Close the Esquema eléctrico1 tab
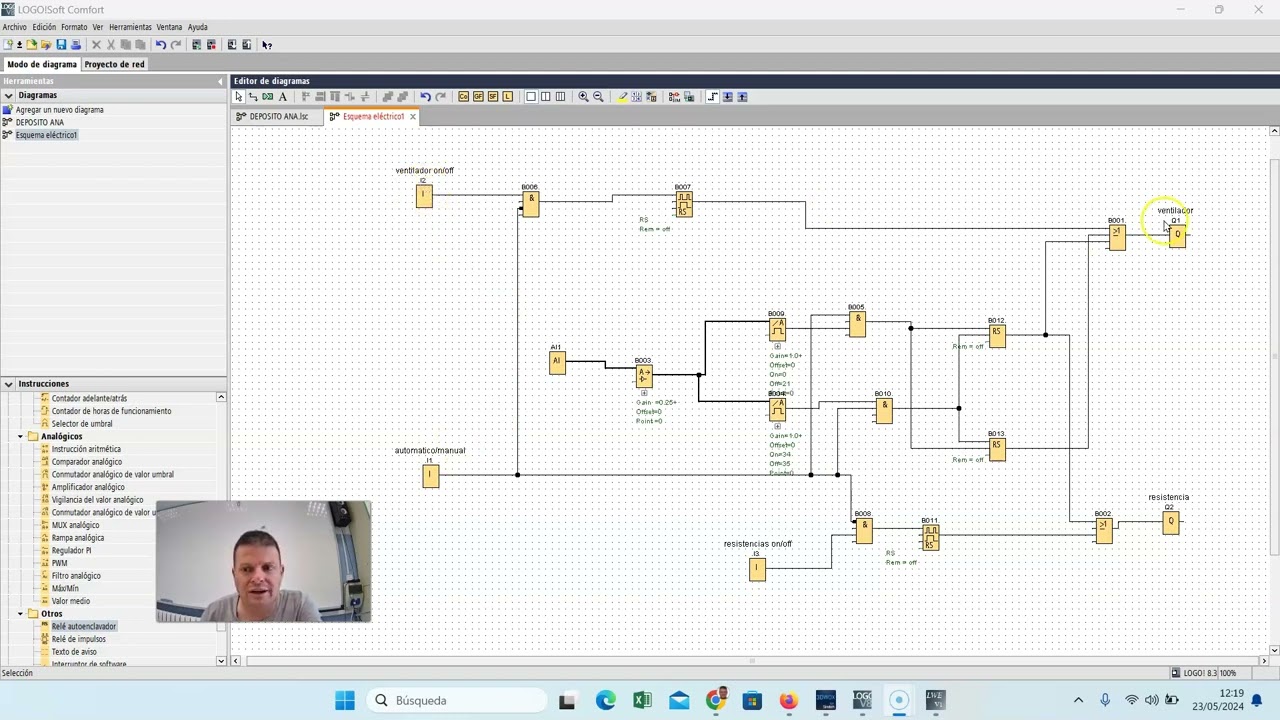This screenshot has height=720, width=1280. pos(412,117)
